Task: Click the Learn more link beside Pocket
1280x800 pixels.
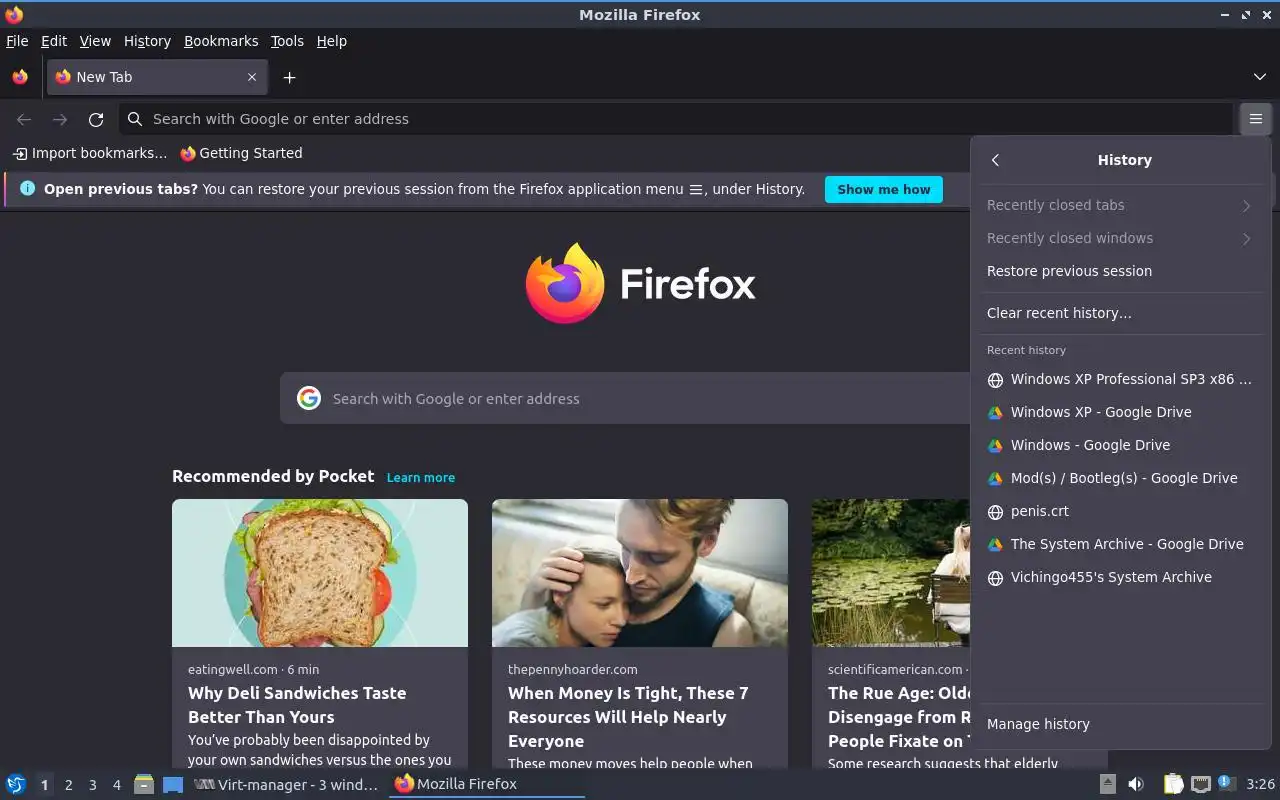Action: pyautogui.click(x=421, y=478)
